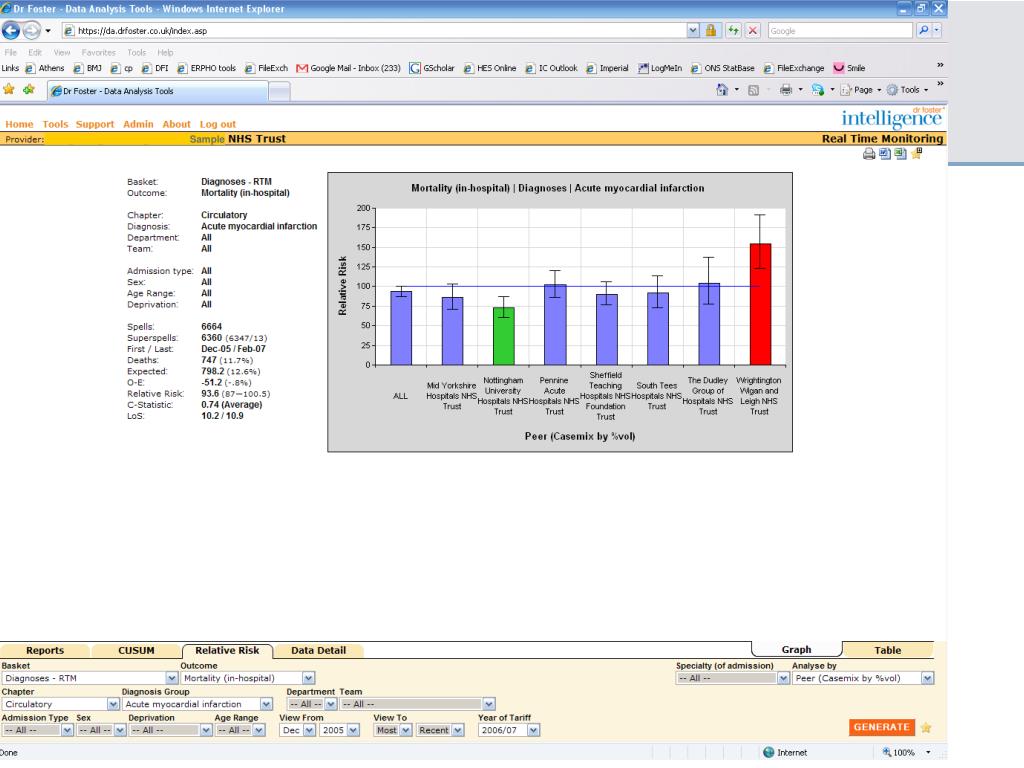This screenshot has height=768, width=1024.
Task: Open the Favorites Center star icon
Action: [x=8, y=89]
